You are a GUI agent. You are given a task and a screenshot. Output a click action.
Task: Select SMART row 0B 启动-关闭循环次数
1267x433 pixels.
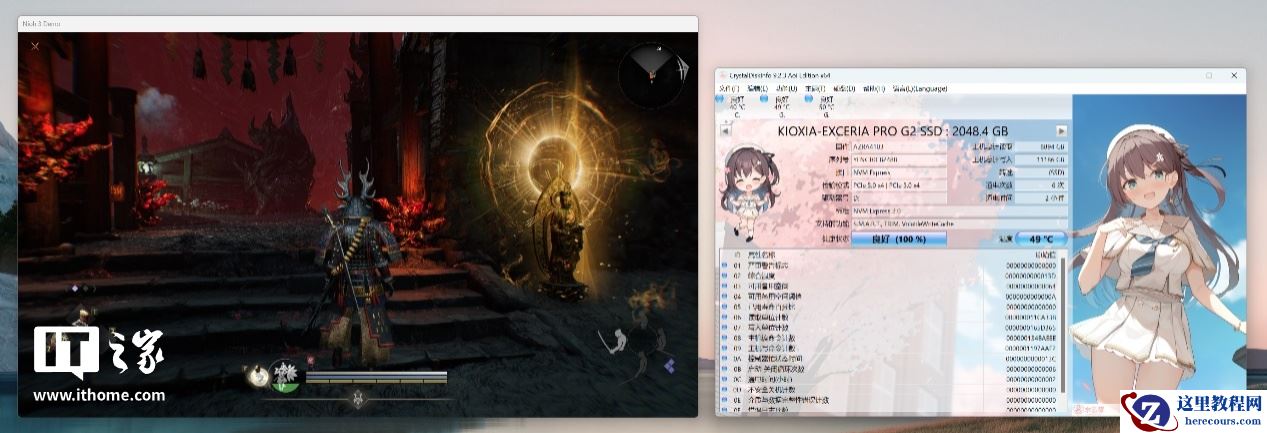tap(888, 369)
